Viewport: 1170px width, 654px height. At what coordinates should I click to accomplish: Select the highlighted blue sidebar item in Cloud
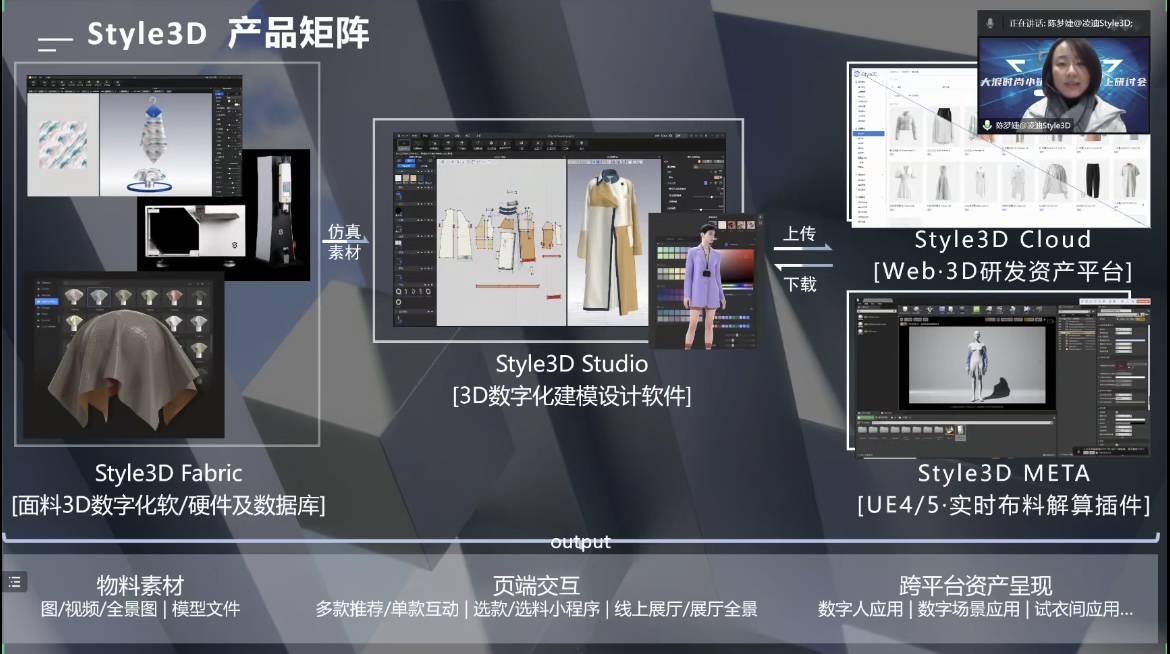coord(869,133)
